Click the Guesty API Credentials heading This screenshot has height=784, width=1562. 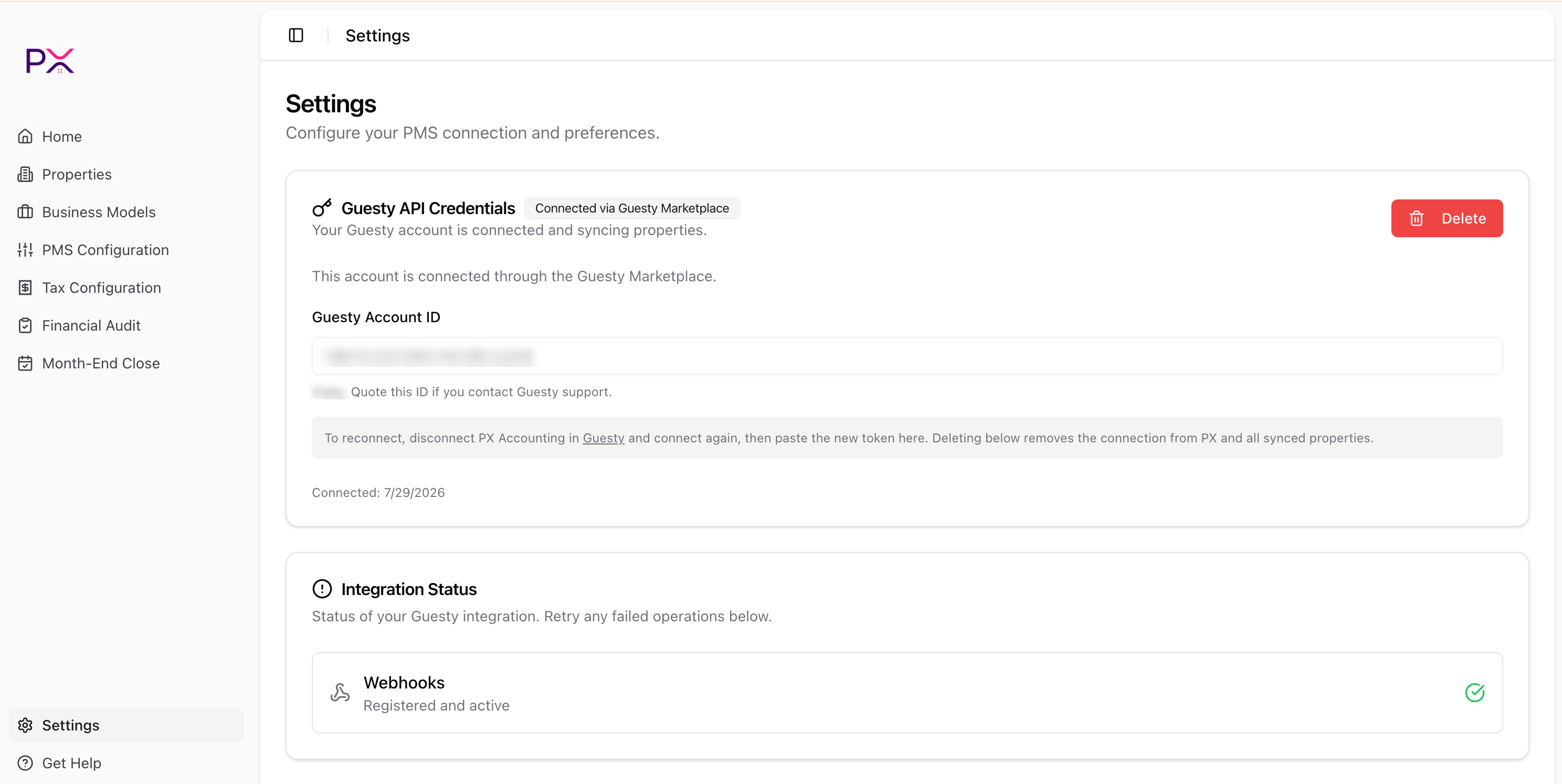coord(428,208)
